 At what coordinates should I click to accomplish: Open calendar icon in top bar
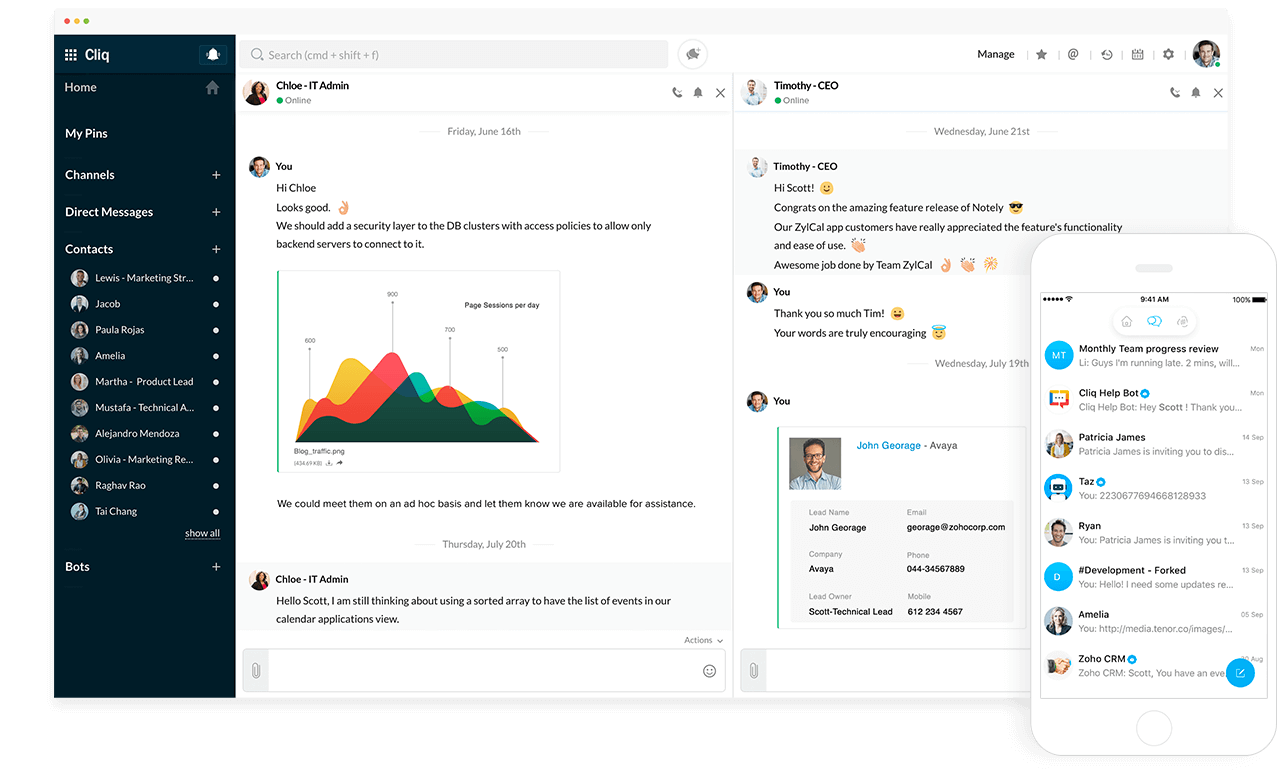coord(1137,55)
